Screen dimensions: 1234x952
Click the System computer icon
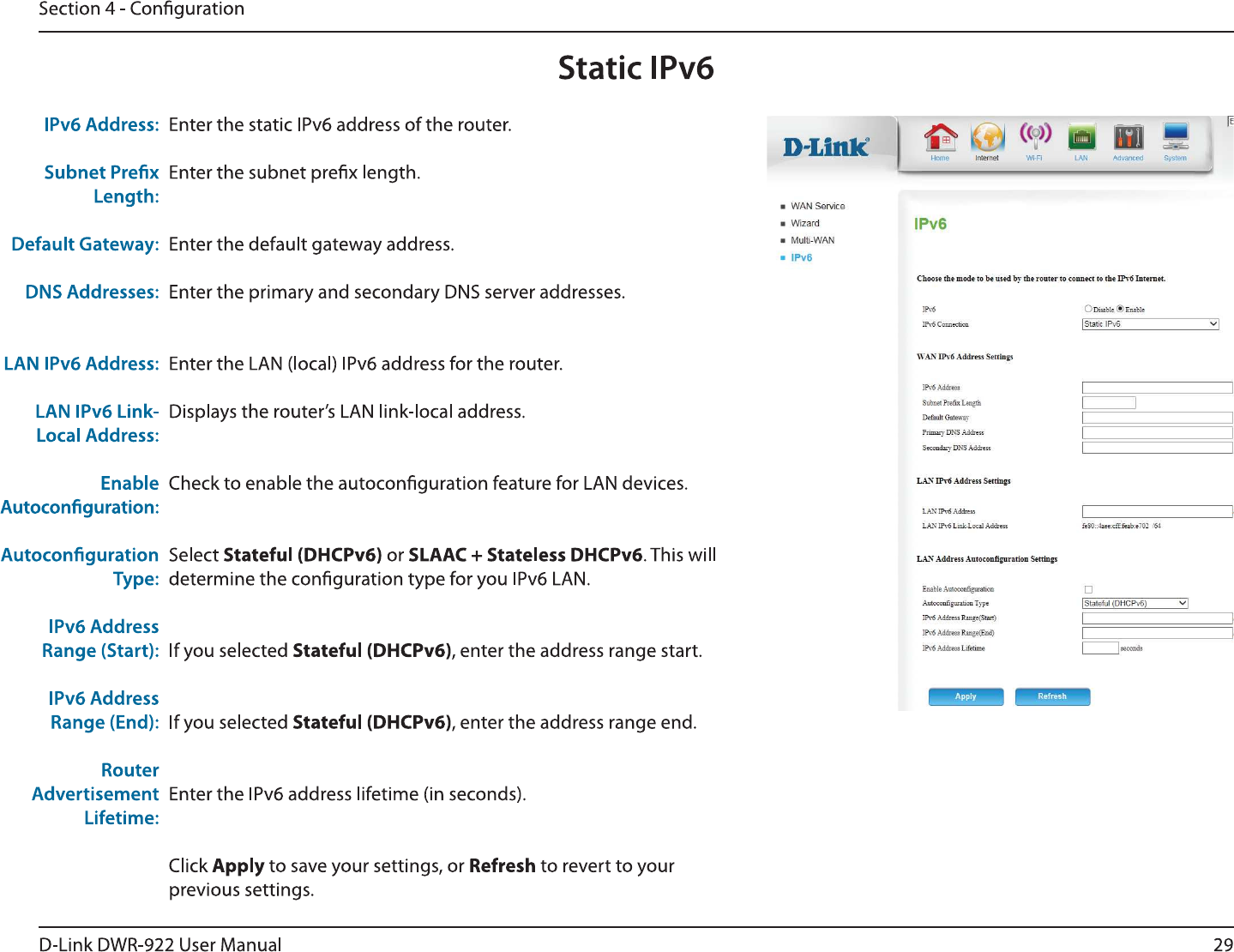click(1175, 138)
